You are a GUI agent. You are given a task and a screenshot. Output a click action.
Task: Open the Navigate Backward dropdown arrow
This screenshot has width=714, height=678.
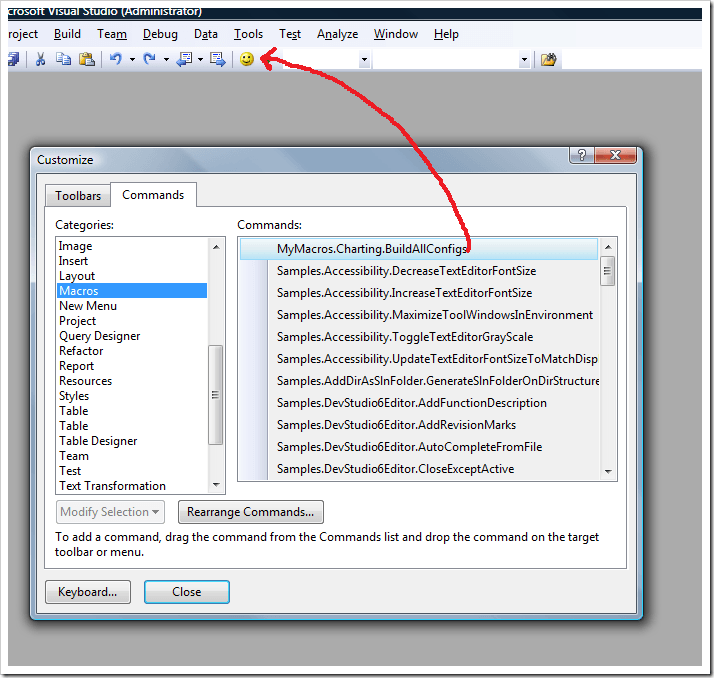tap(200, 60)
